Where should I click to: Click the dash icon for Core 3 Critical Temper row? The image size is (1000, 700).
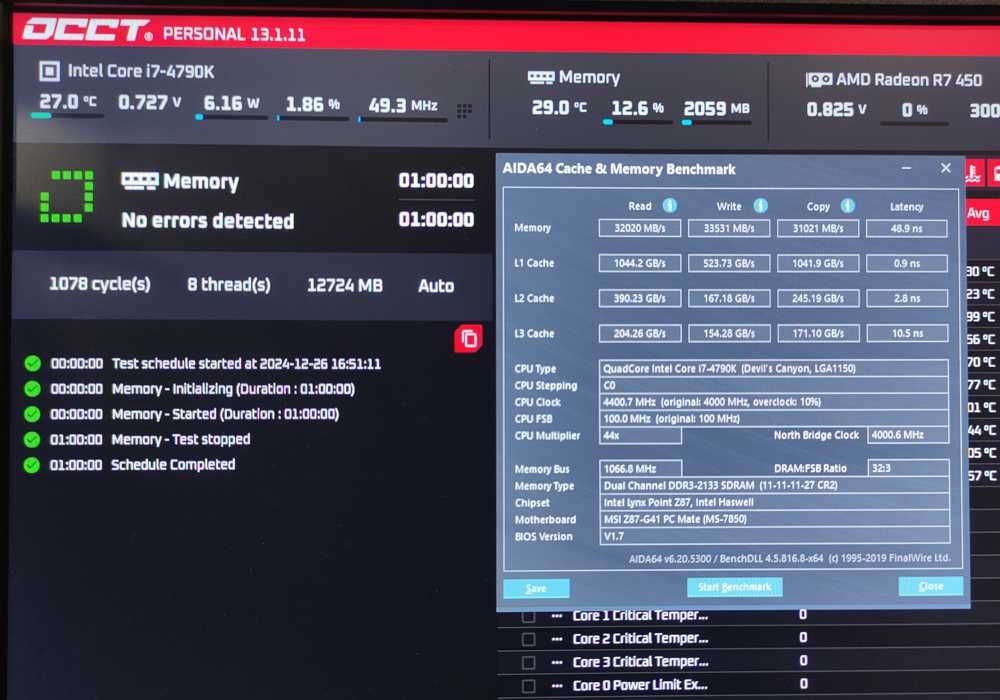click(557, 662)
